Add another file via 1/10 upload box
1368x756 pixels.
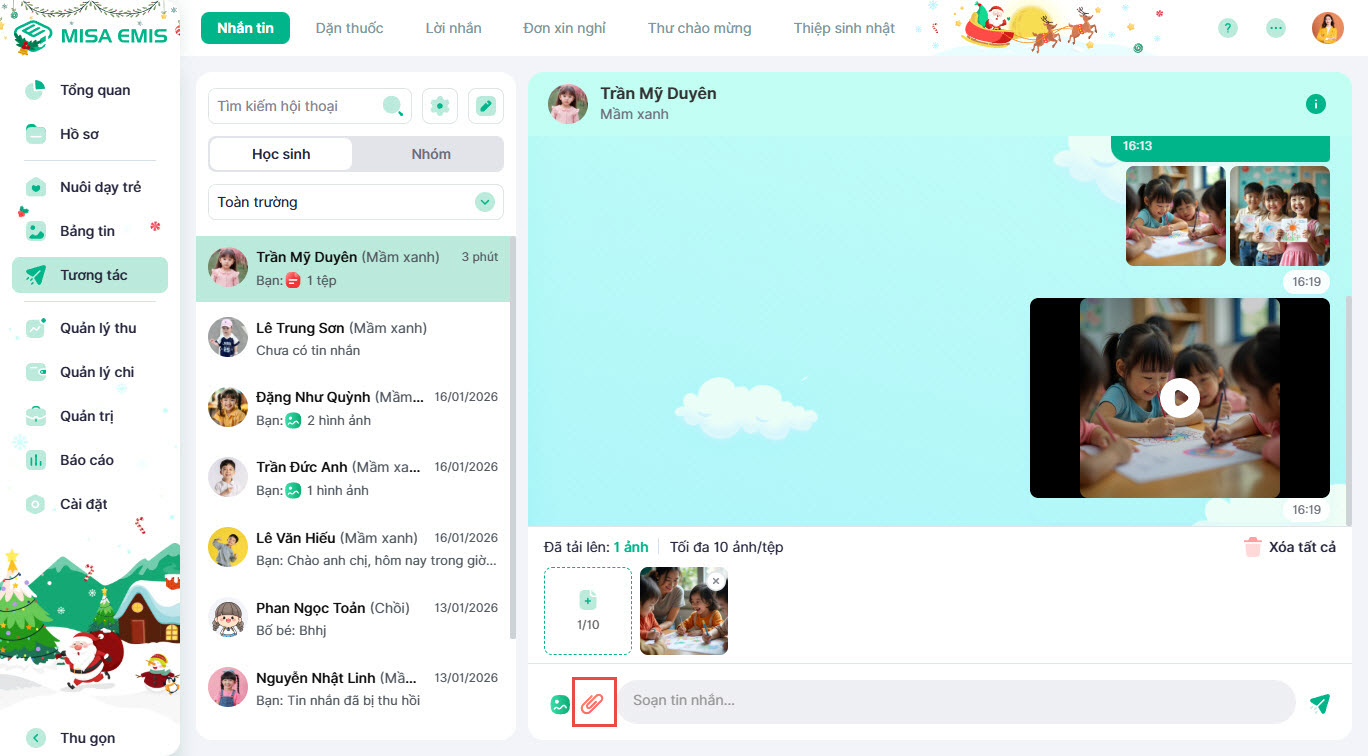click(x=588, y=610)
